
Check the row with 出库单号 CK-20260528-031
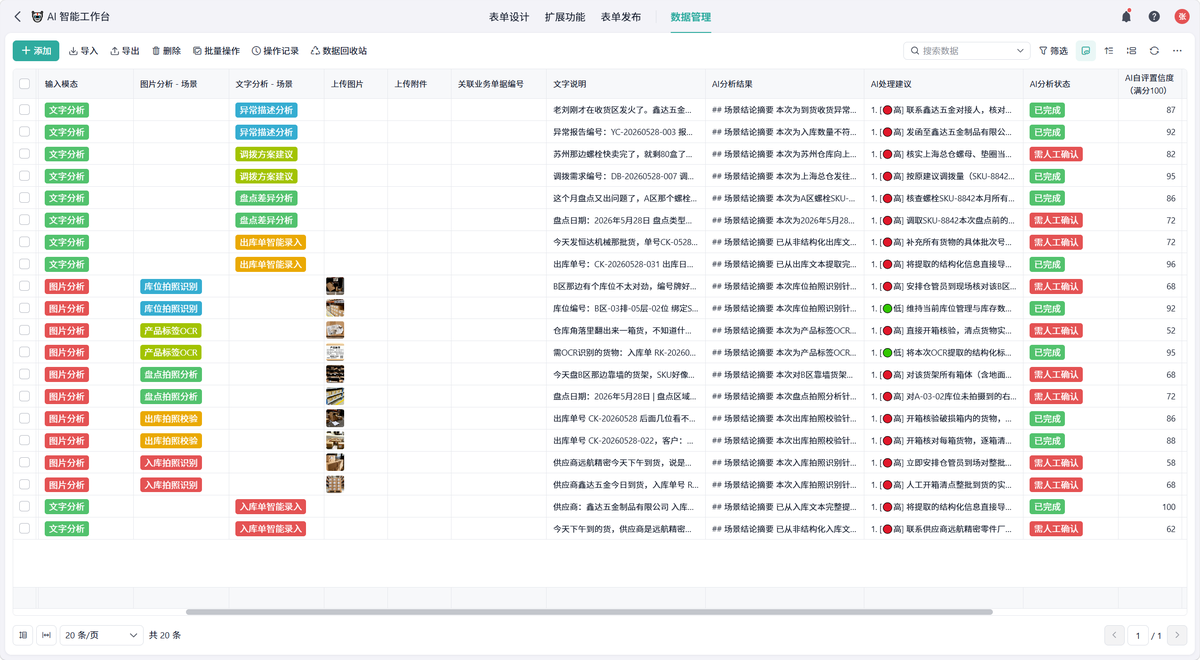pos(25,264)
